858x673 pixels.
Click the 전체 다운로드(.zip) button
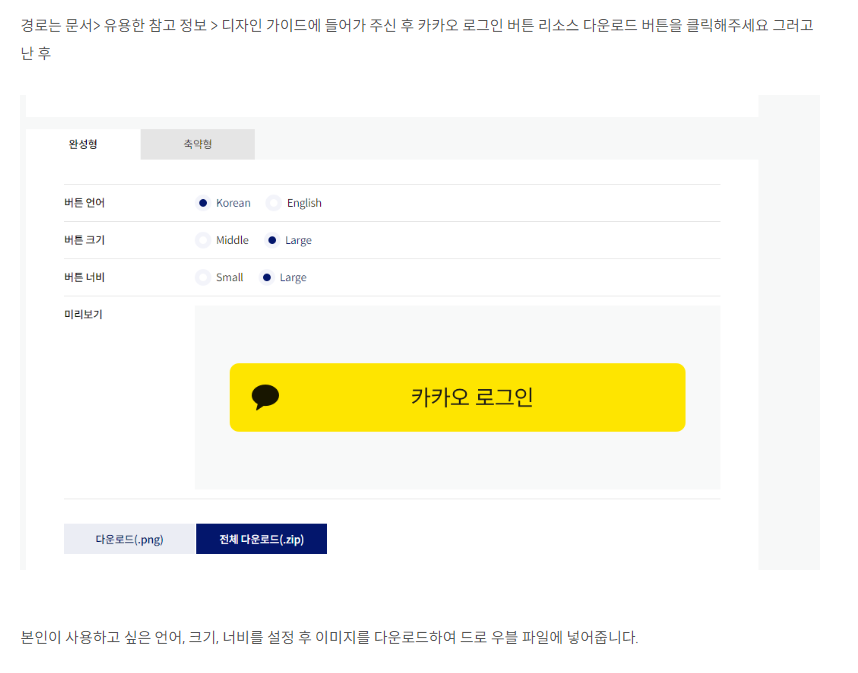[x=262, y=539]
